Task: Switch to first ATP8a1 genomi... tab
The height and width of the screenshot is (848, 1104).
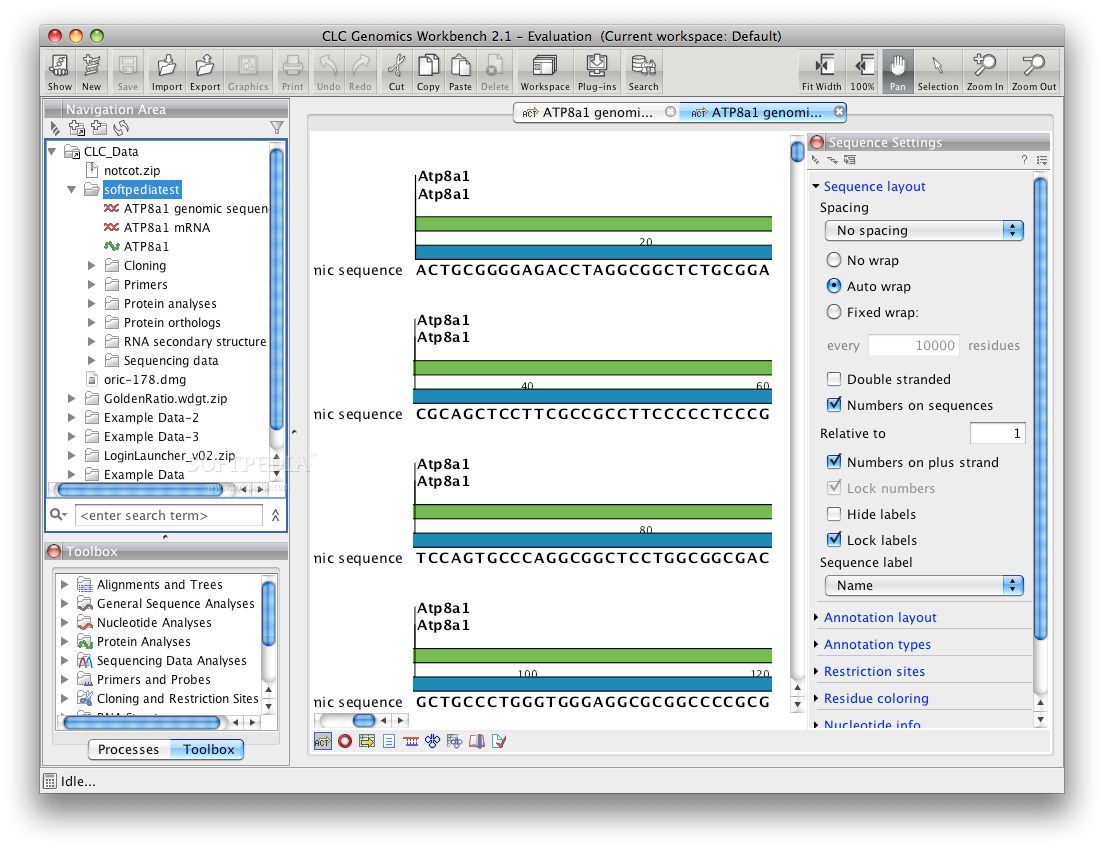Action: point(596,112)
